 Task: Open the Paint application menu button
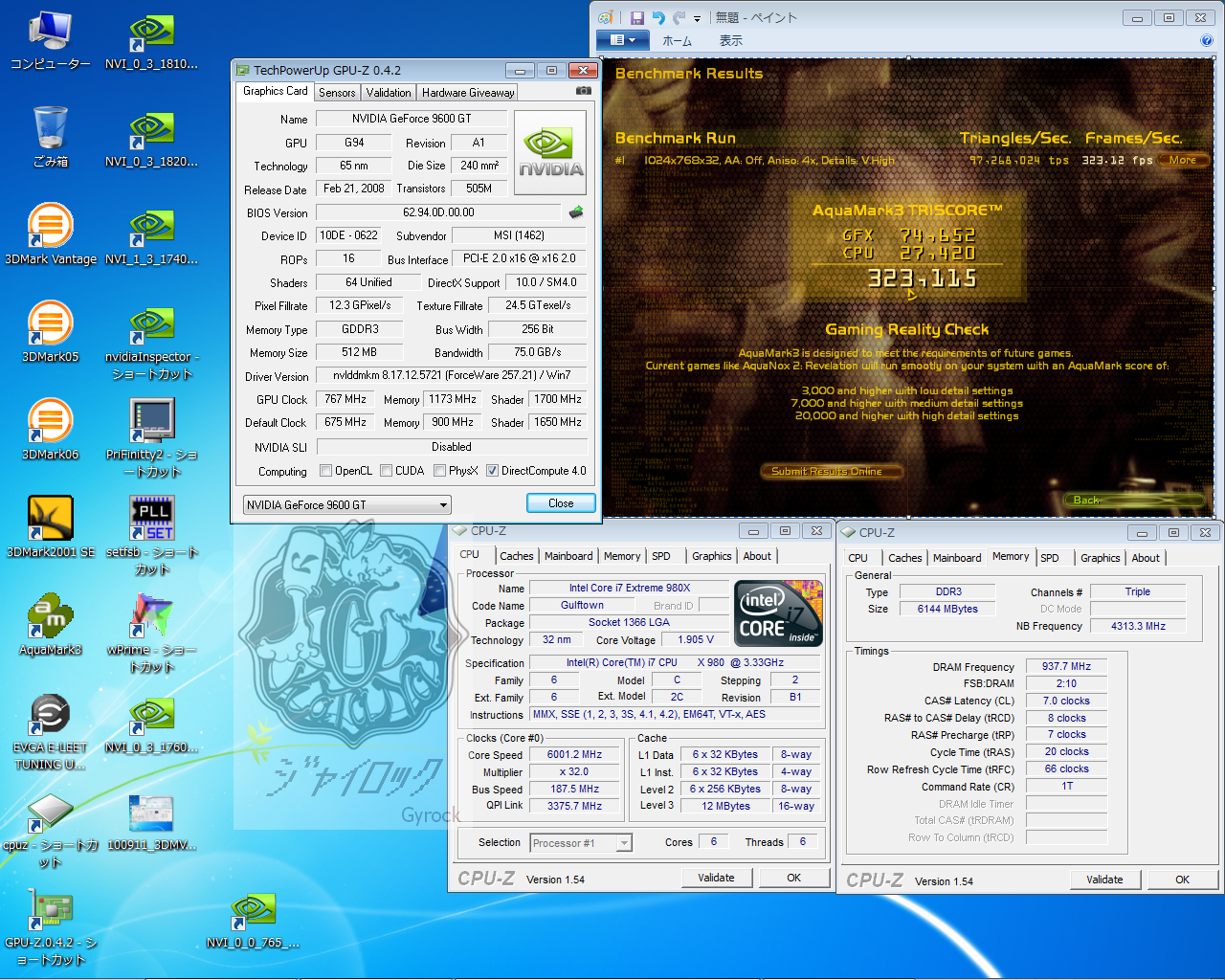pyautogui.click(x=622, y=40)
